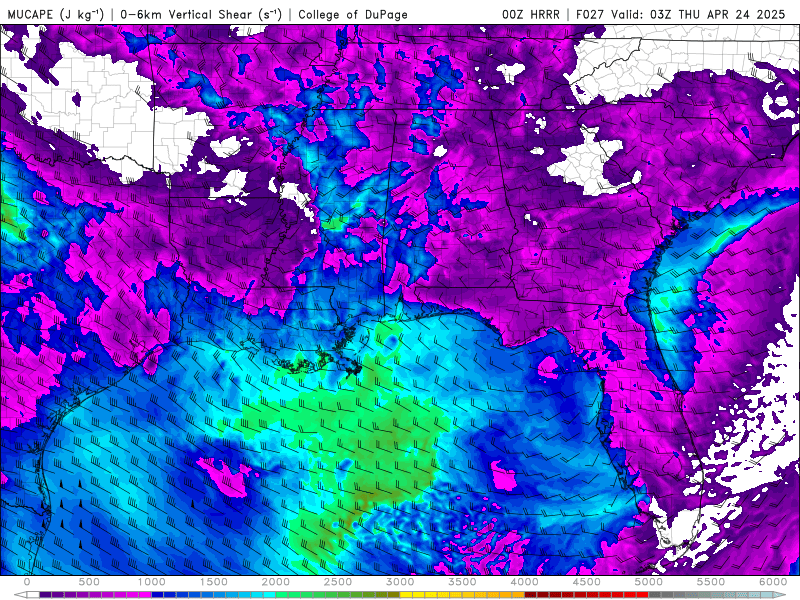Screen dimensions: 800x600
Task: Click the 4000 tick label on the colorbar
Action: coord(524,582)
